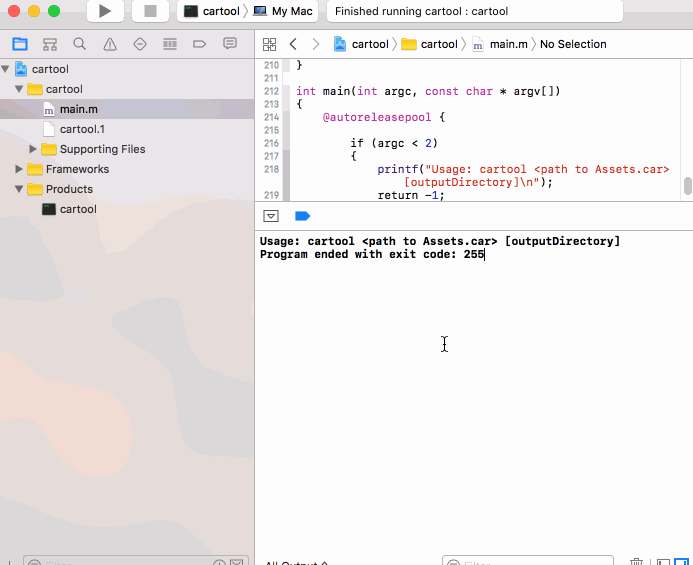Select main.m in the navigator
Viewport: 693px width, 565px height.
(x=127, y=109)
